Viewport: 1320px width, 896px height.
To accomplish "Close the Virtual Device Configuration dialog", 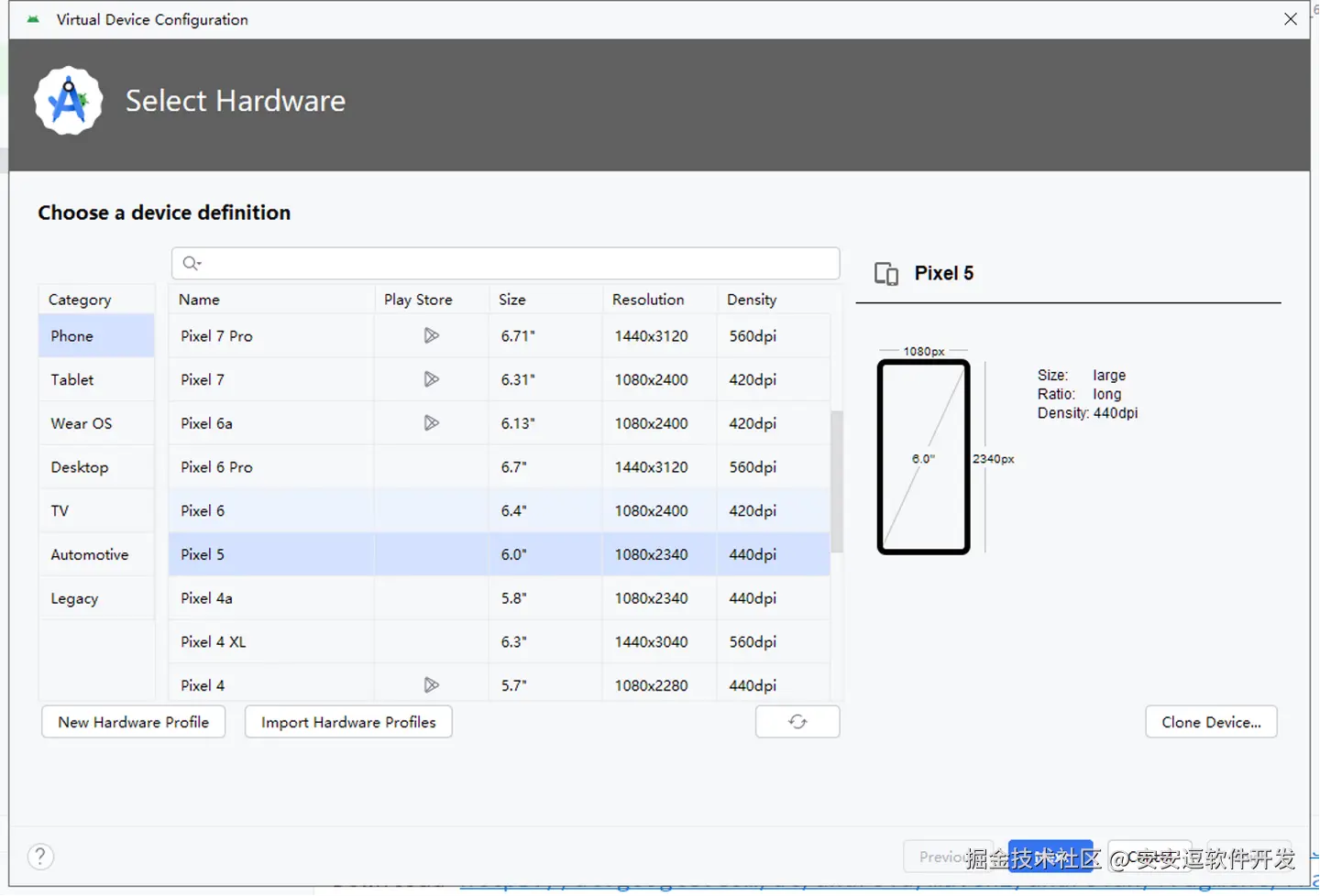I will (1291, 19).
